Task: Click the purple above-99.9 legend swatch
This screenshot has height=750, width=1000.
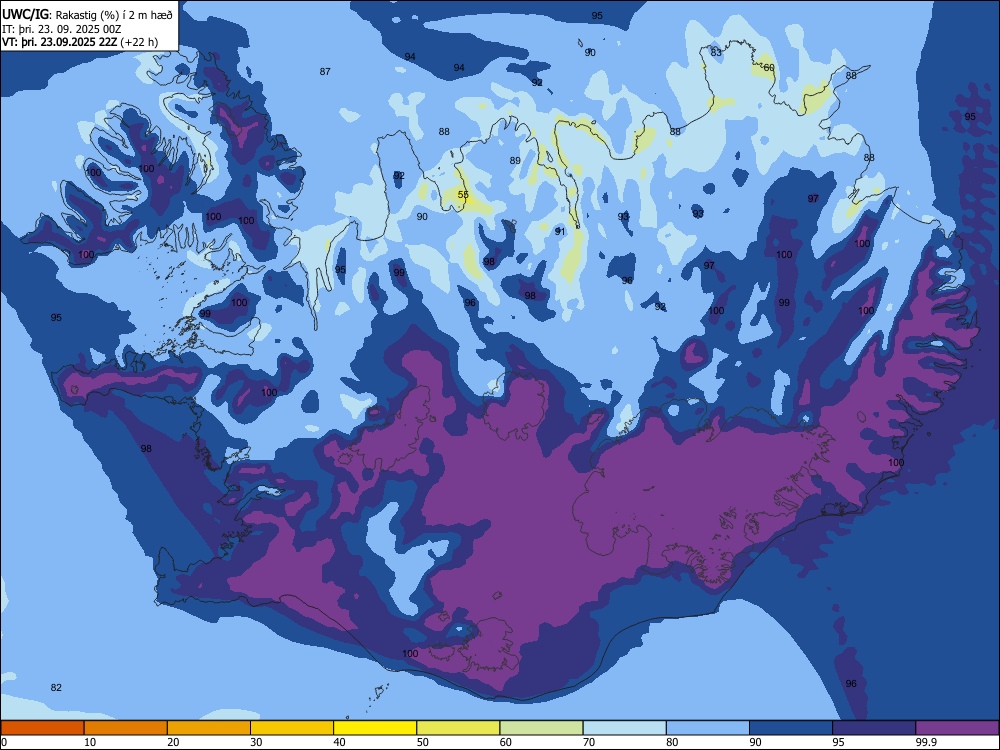Action: (x=957, y=728)
